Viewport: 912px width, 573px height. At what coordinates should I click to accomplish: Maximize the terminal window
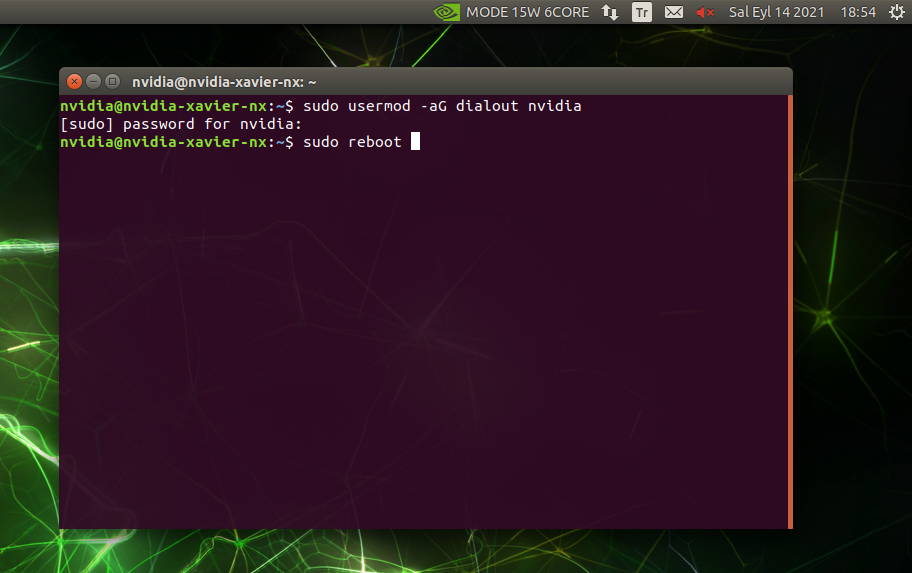click(113, 81)
